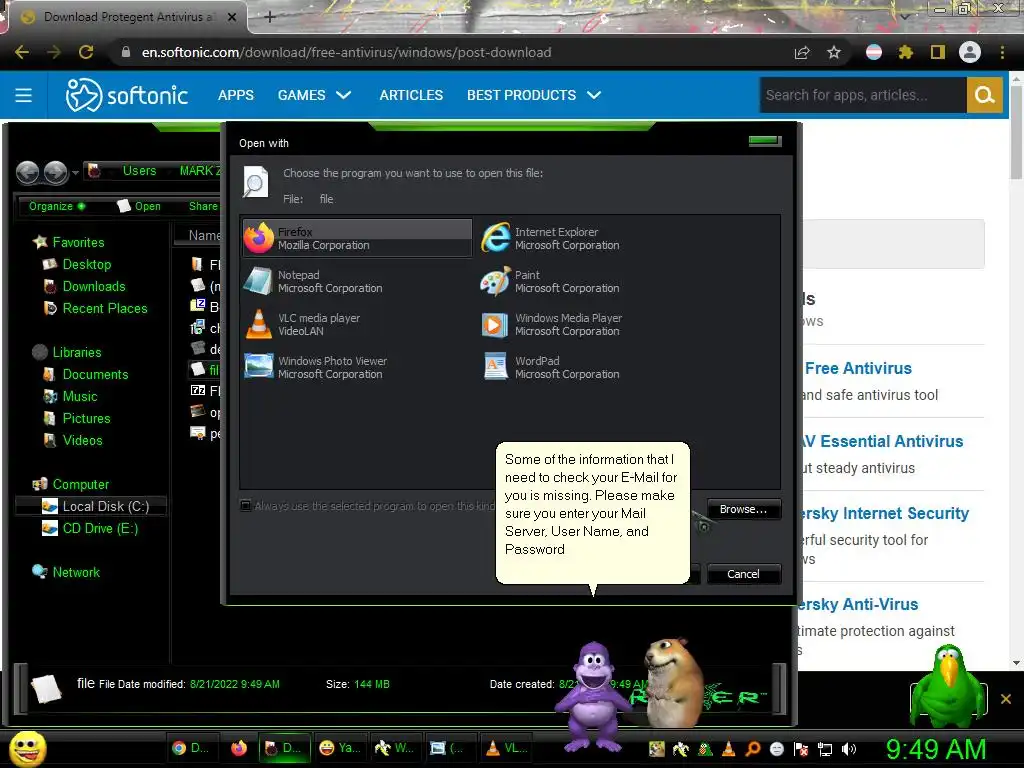
Task: Switch to Chrome taskbar button
Action: [191, 748]
